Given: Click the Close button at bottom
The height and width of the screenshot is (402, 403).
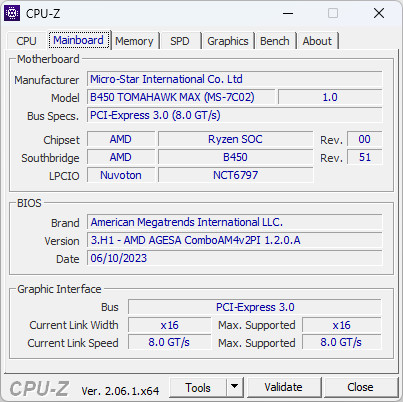Looking at the screenshot, I should click(x=360, y=387).
